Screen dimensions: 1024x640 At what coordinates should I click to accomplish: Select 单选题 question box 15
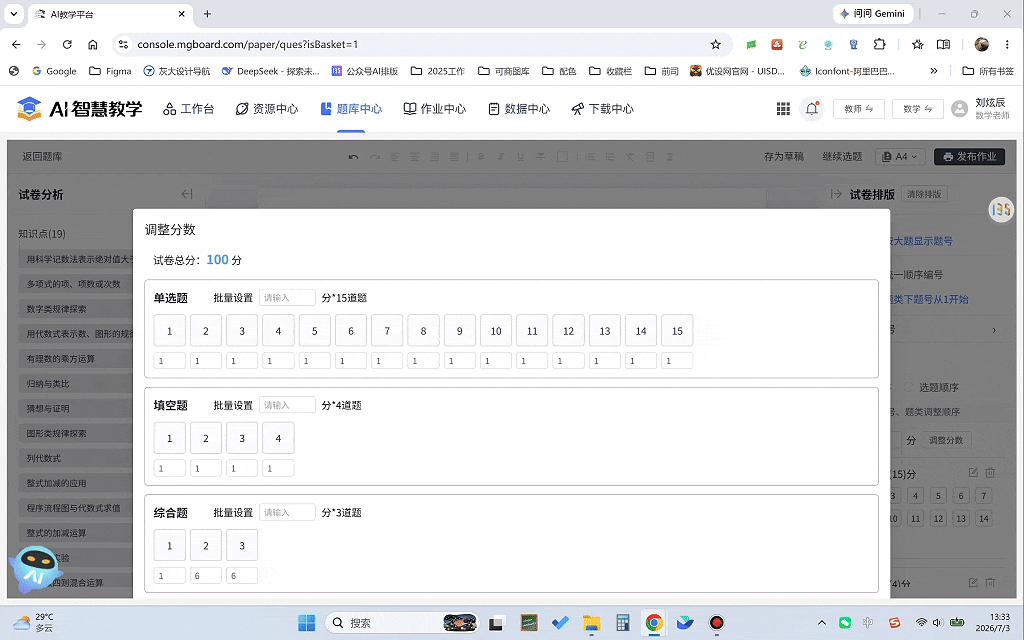pyautogui.click(x=677, y=330)
